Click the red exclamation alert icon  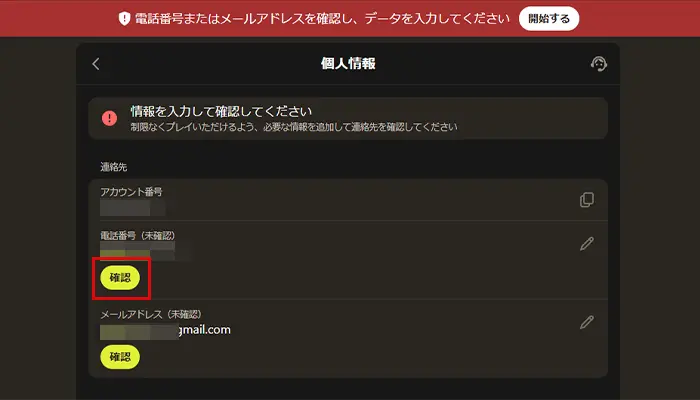[x=109, y=118]
